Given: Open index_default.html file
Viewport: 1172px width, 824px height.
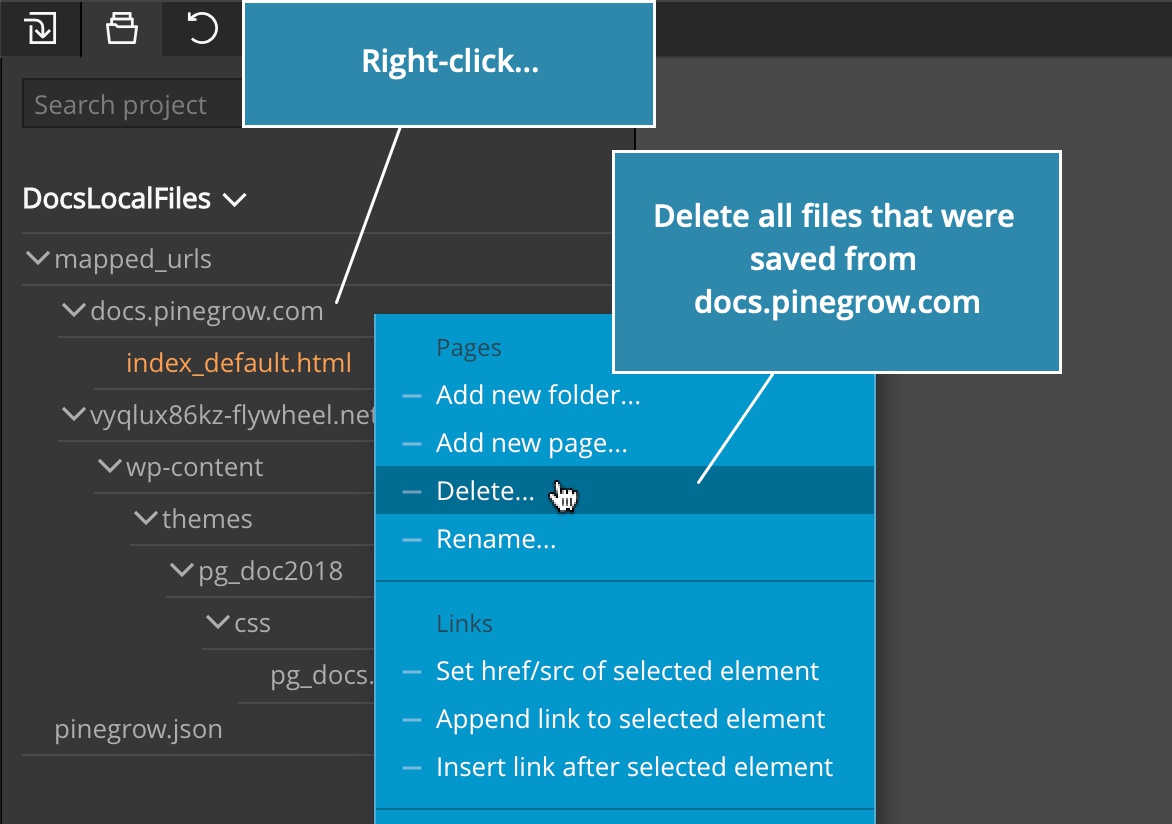Looking at the screenshot, I should click(239, 363).
